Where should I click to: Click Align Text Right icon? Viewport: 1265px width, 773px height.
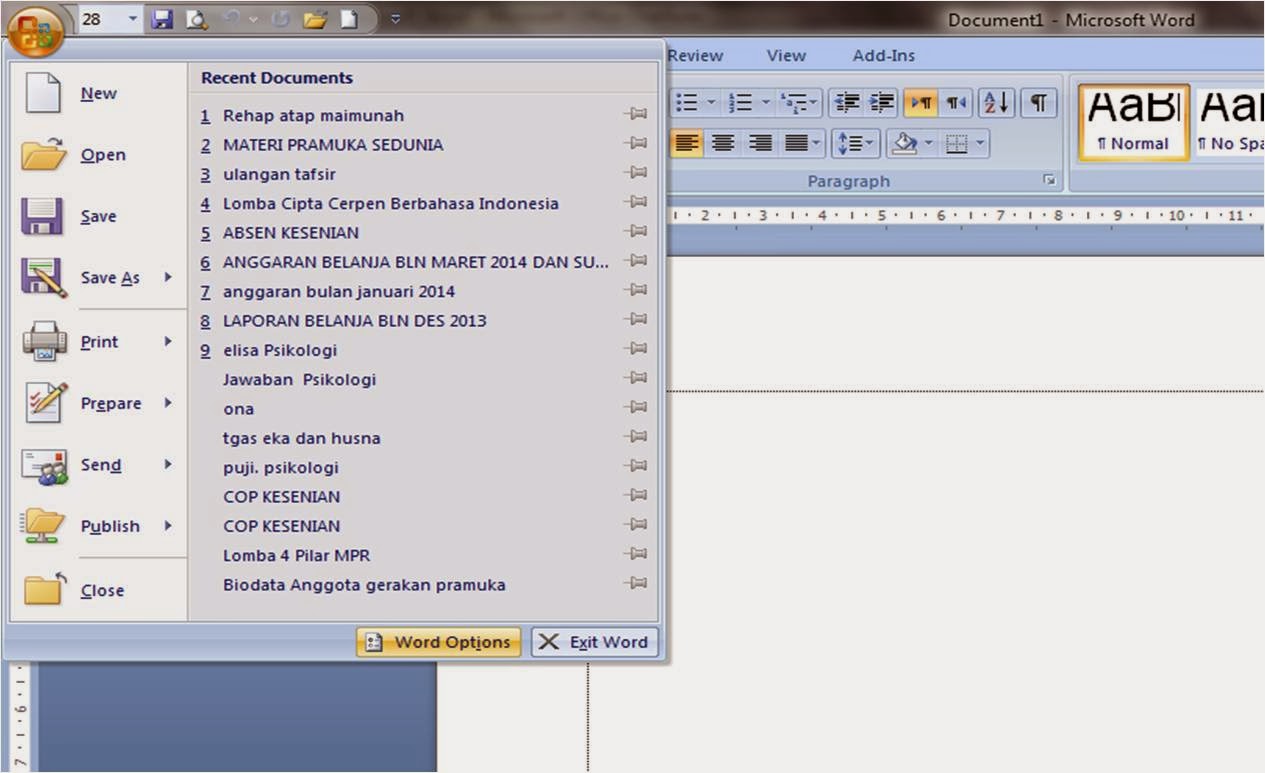(760, 144)
